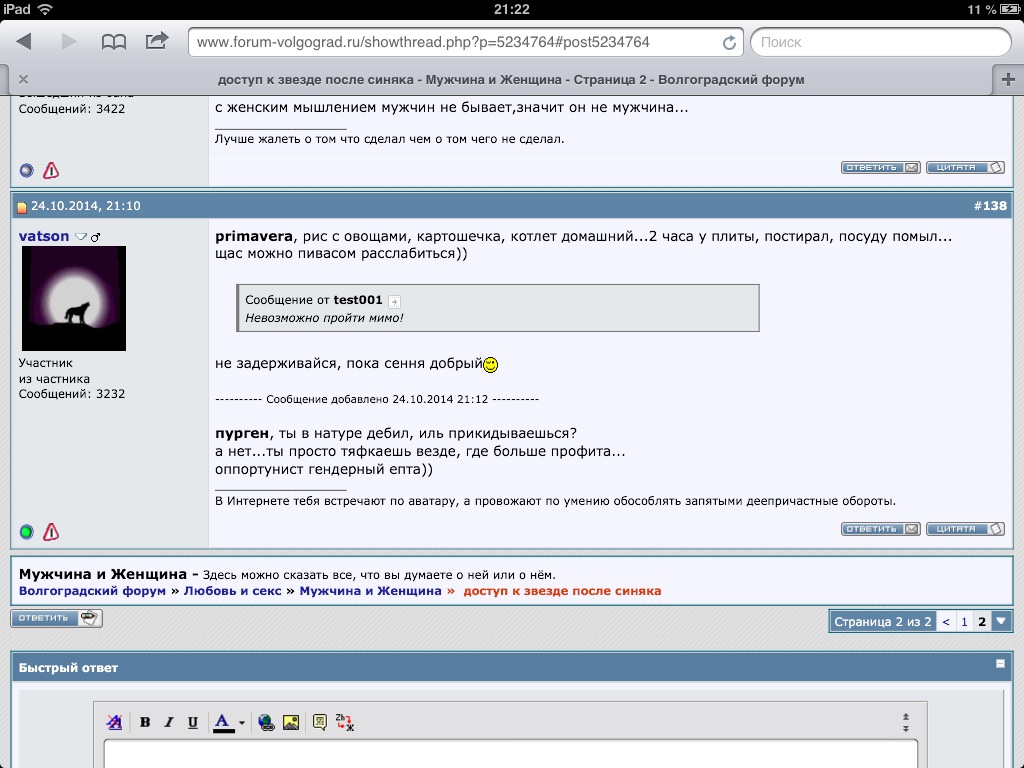The height and width of the screenshot is (768, 1024).
Task: Click Цитата button on post #138
Action: 965,529
